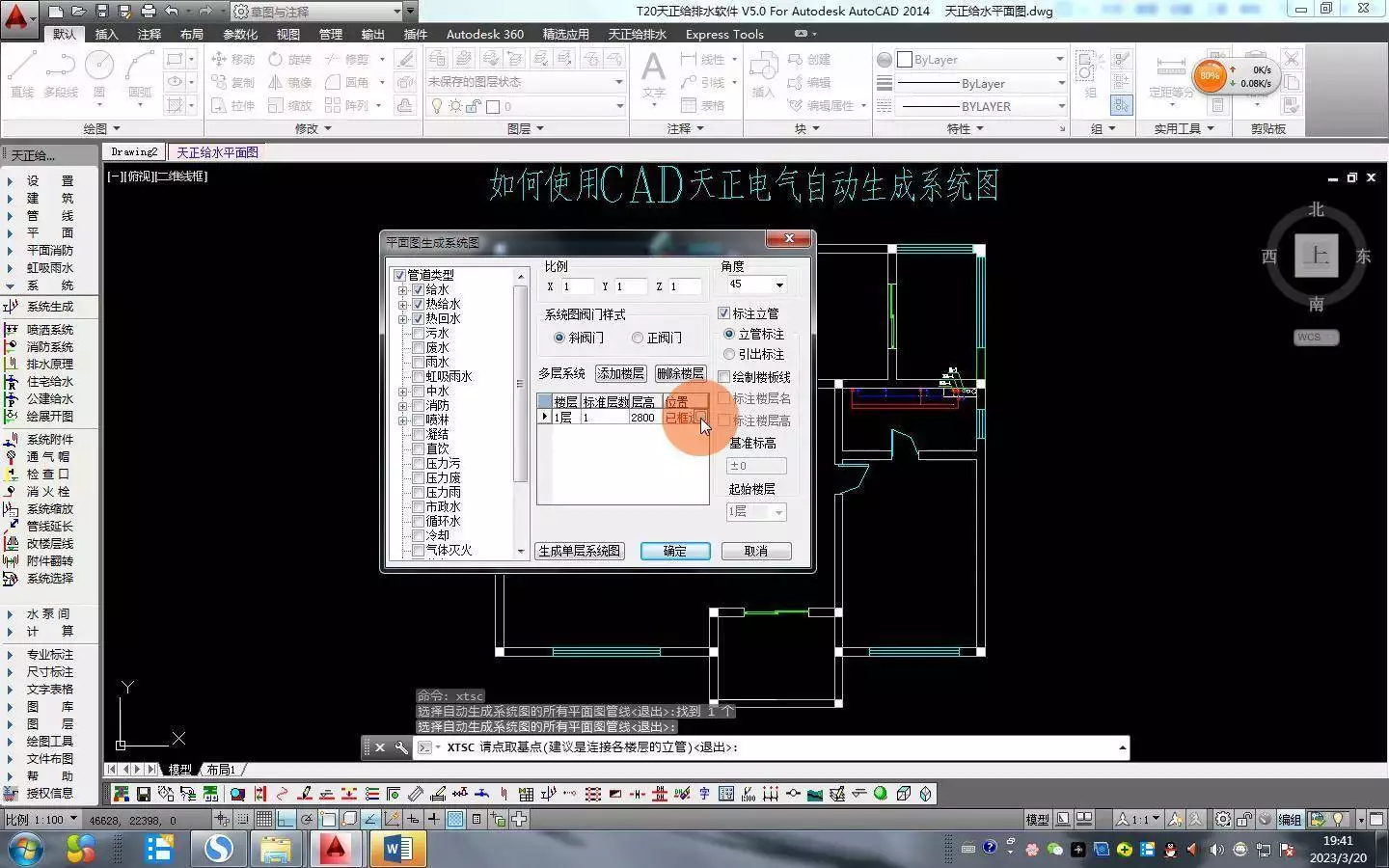Click the 检查口 sidebar tool
This screenshot has height=868, width=1389.
(x=48, y=475)
